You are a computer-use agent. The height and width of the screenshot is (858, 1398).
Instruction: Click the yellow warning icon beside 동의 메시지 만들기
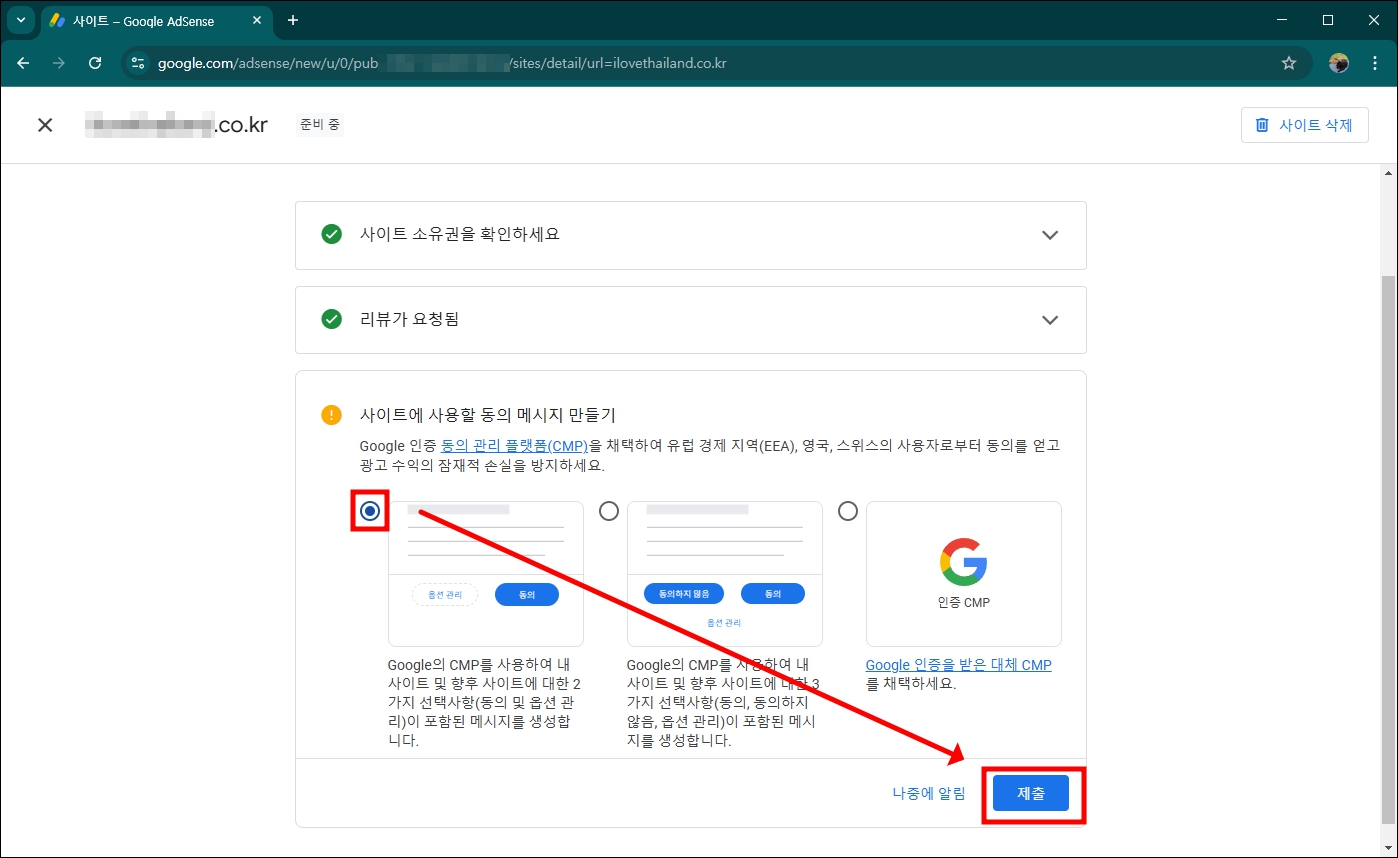(x=331, y=414)
